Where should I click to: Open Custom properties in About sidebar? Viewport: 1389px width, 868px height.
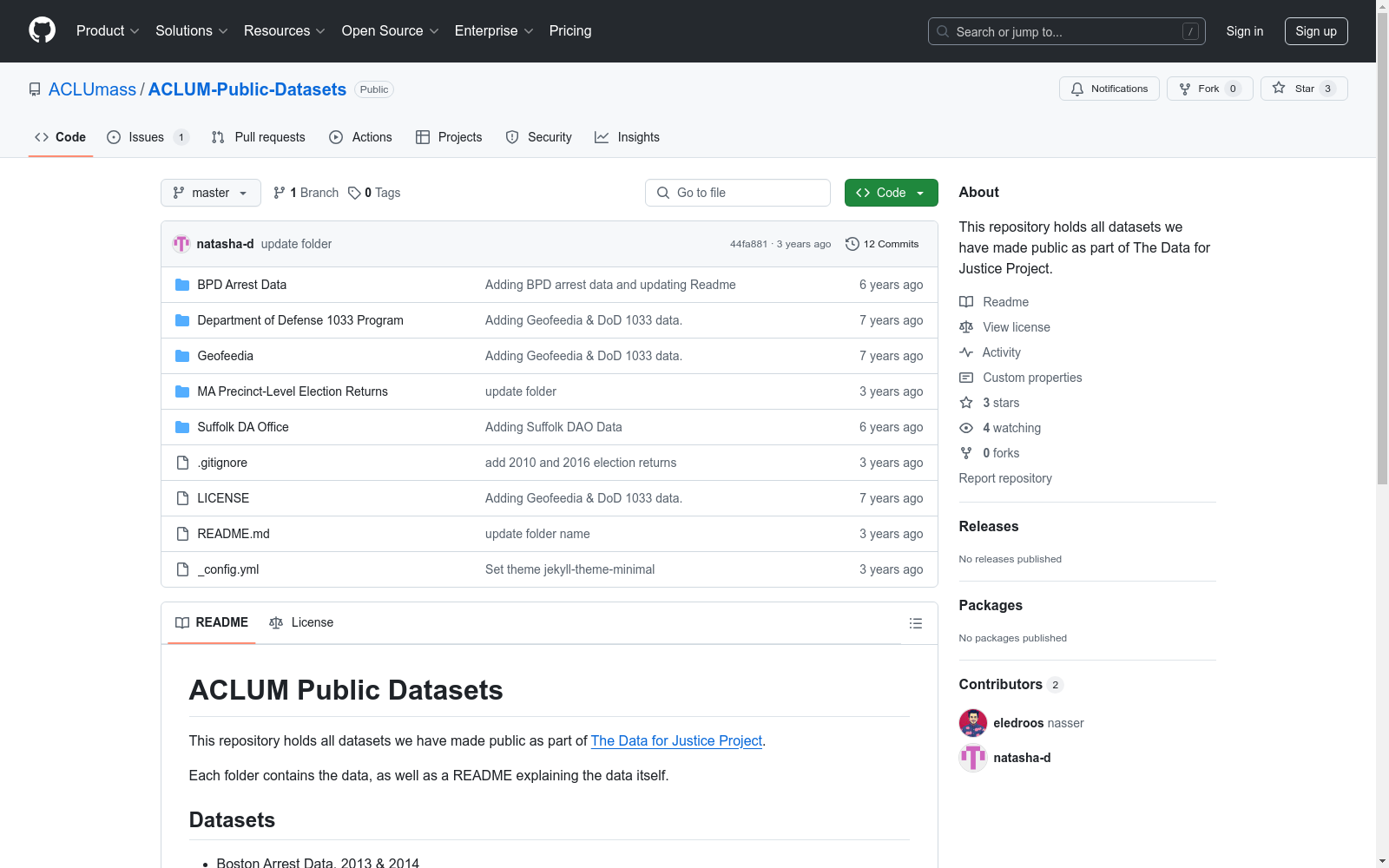(x=1021, y=378)
